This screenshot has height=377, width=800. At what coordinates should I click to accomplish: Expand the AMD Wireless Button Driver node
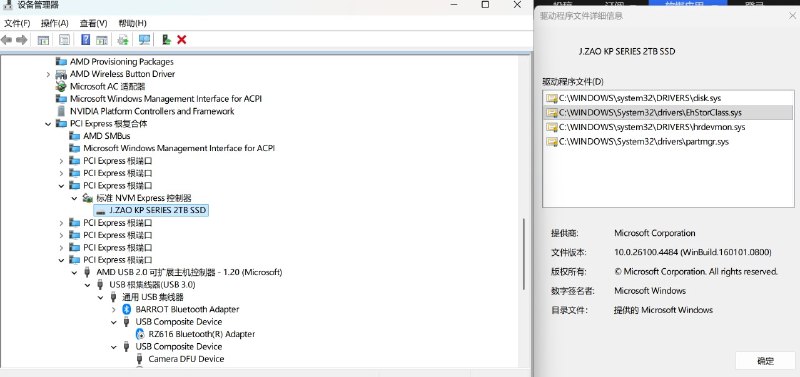(x=48, y=74)
